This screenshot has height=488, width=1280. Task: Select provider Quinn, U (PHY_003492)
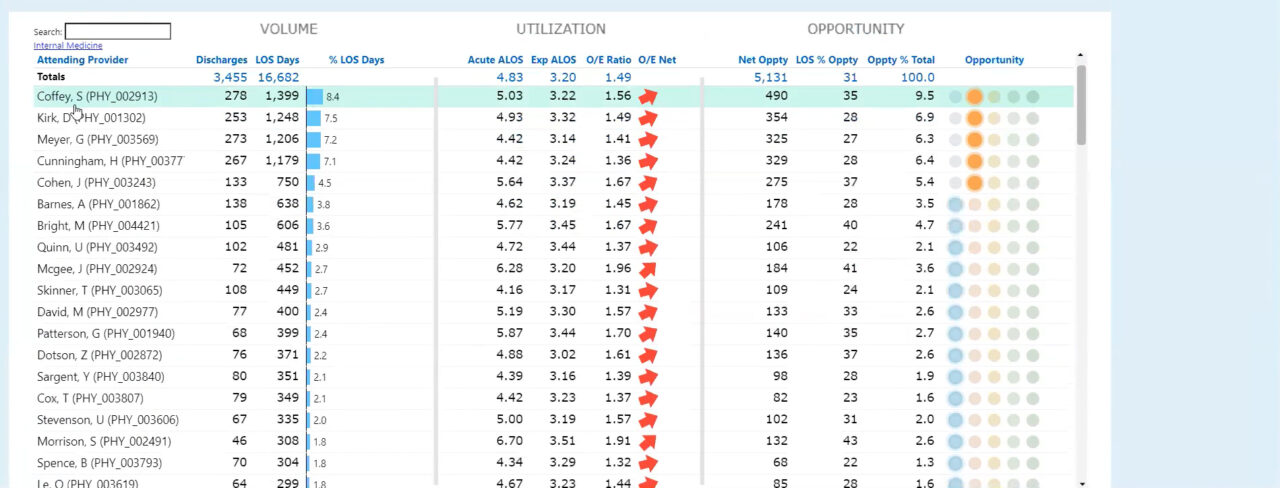pos(97,248)
